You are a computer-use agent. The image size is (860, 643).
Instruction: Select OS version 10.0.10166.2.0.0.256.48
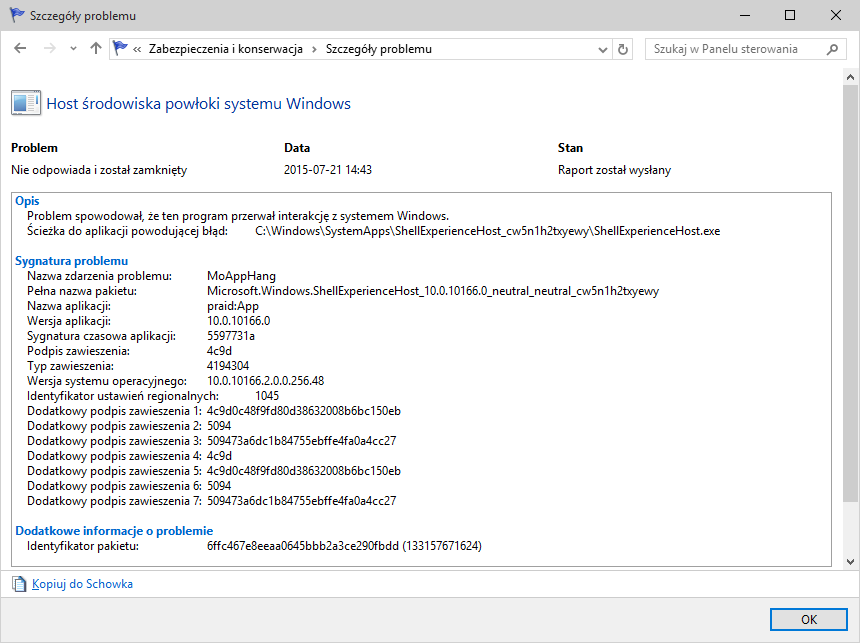coord(265,381)
